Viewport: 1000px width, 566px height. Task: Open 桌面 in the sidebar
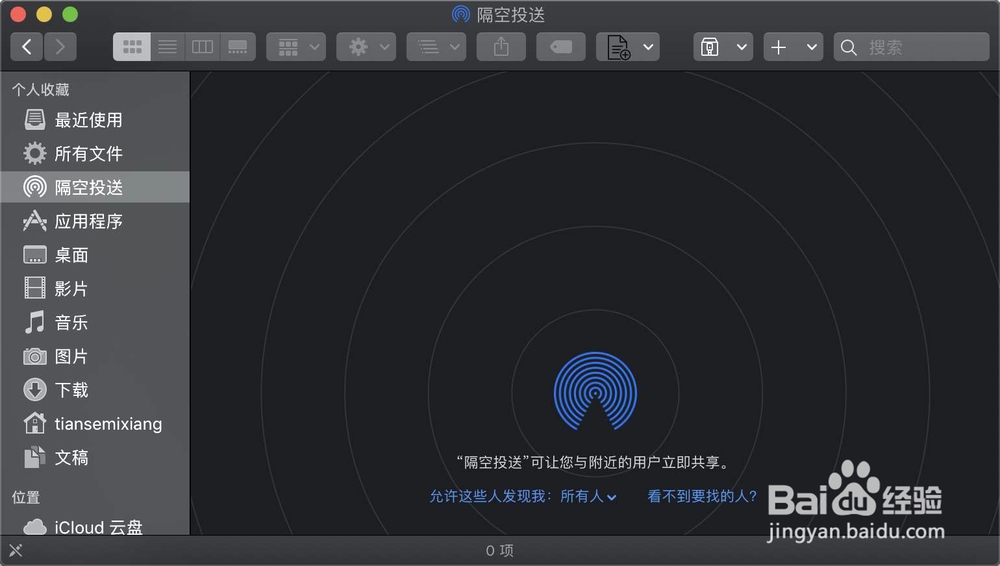tap(95, 255)
